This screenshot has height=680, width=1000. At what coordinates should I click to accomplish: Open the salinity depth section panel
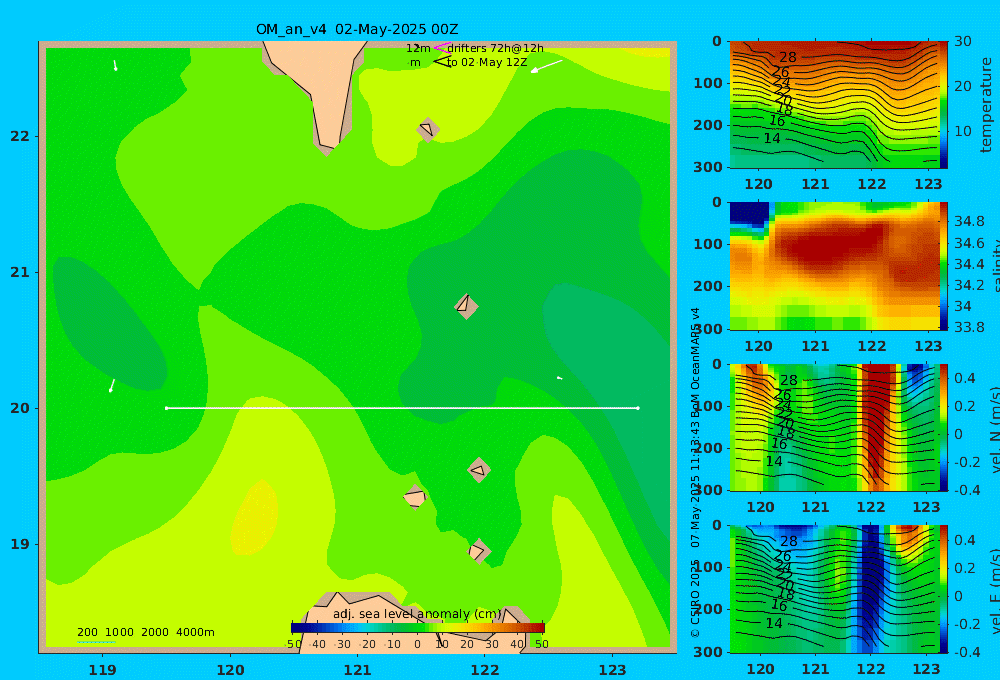[x=834, y=266]
